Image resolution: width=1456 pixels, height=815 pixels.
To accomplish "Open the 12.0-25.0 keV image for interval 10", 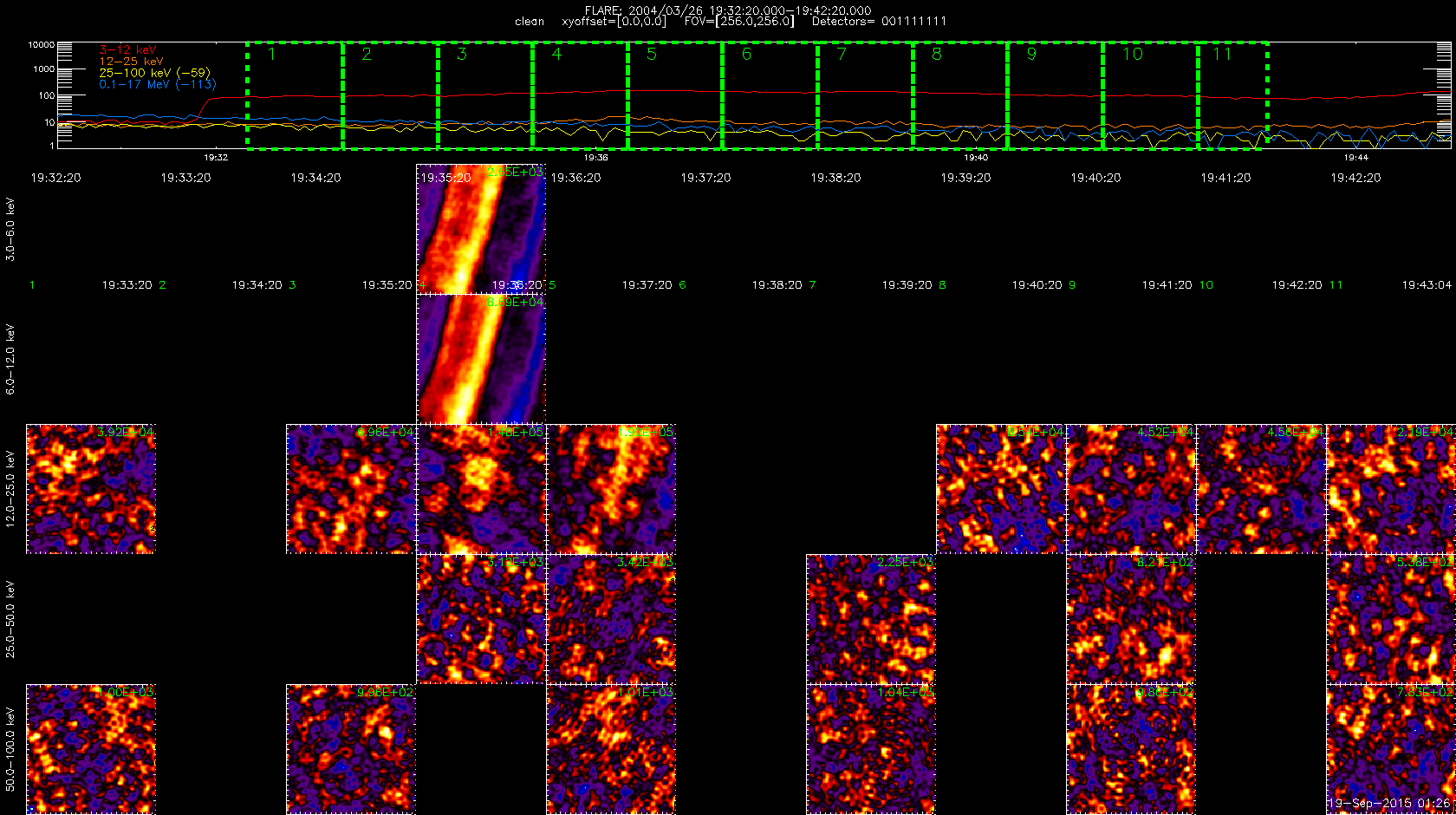I will click(1261, 489).
